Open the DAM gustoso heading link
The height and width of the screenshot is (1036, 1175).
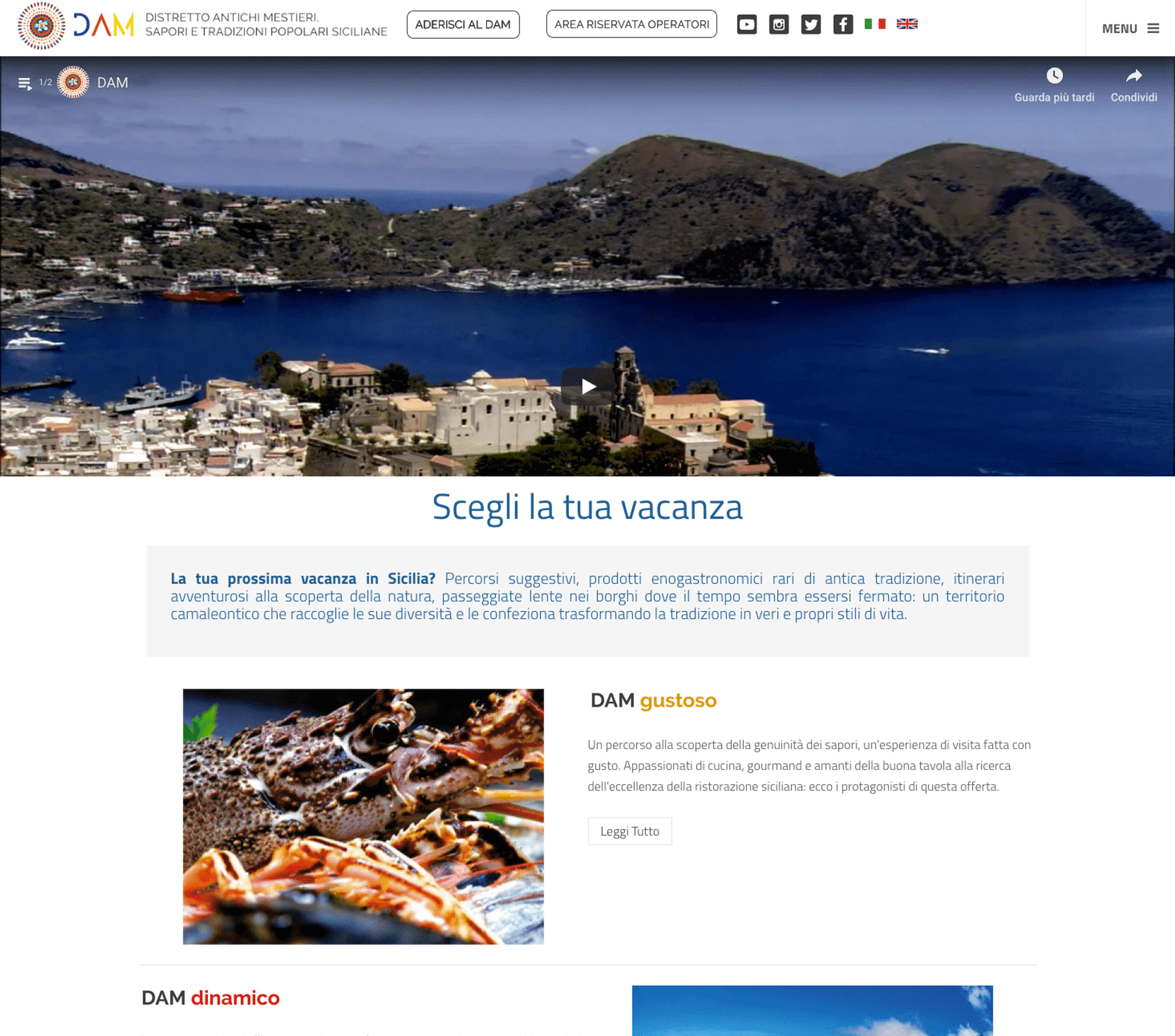click(654, 700)
